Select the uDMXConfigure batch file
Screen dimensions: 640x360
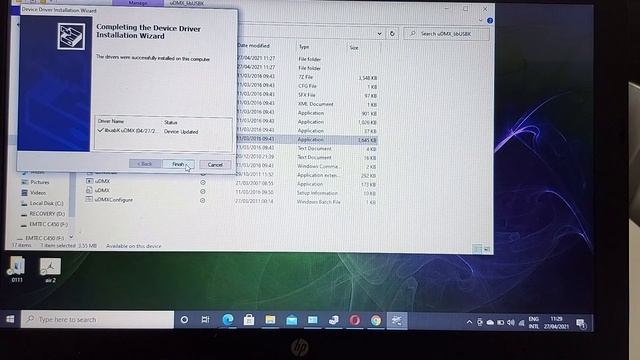coord(113,200)
